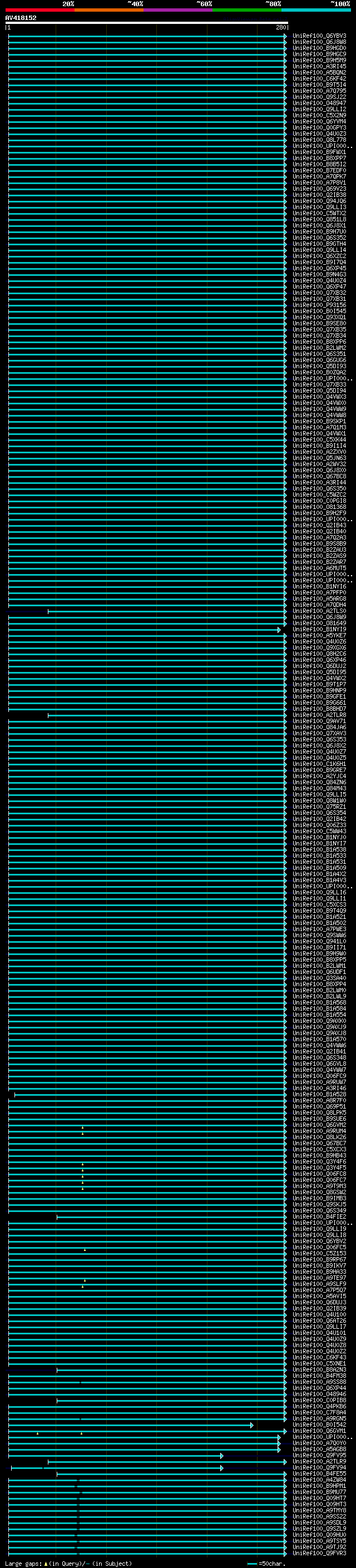Image resolution: width=356 pixels, height=1568 pixels.
Task: Select subject label UniRef100_Q2IB42
Action: pyautogui.click(x=319, y=819)
